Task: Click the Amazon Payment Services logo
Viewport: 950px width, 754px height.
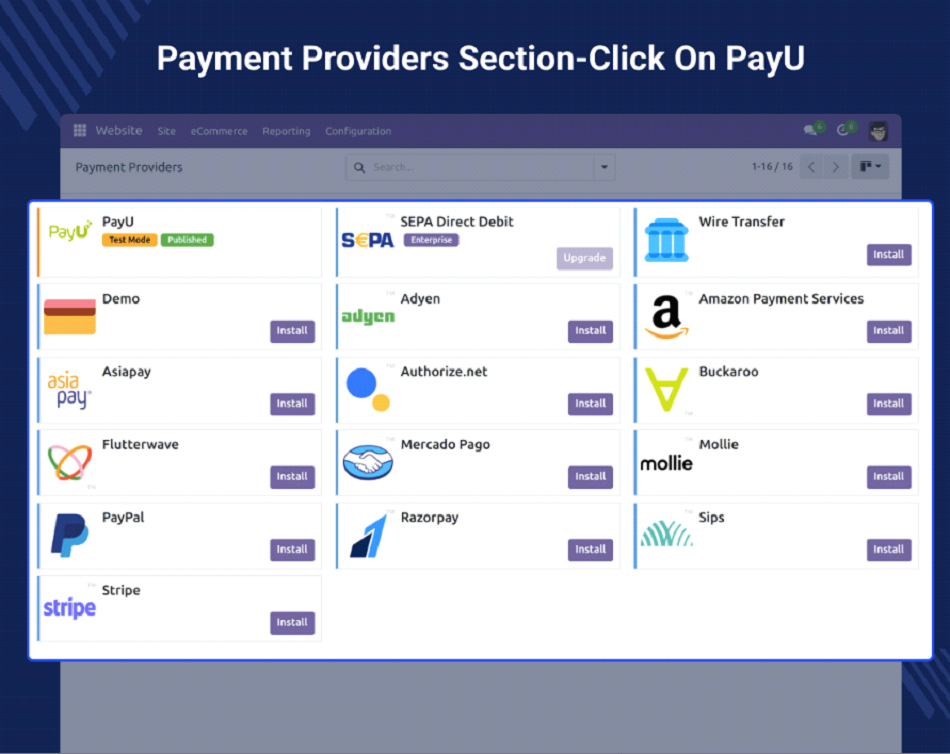Action: click(666, 317)
